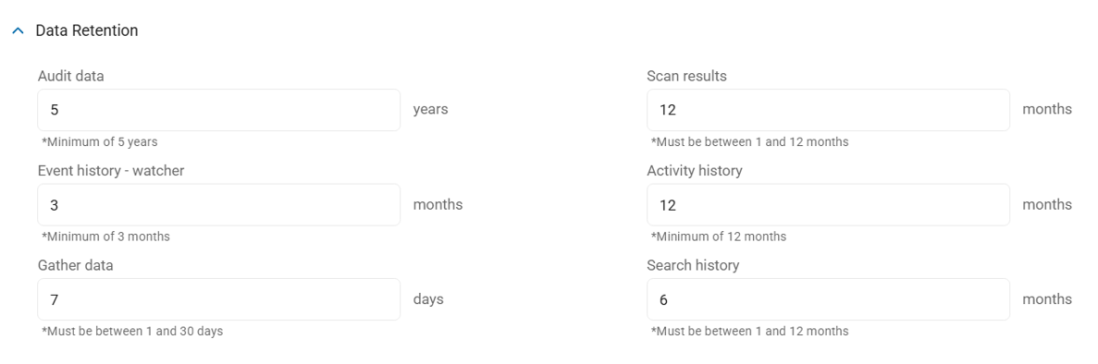Viewport: 1098px width, 364px height.
Task: Click the Search history input field
Action: [x=828, y=300]
